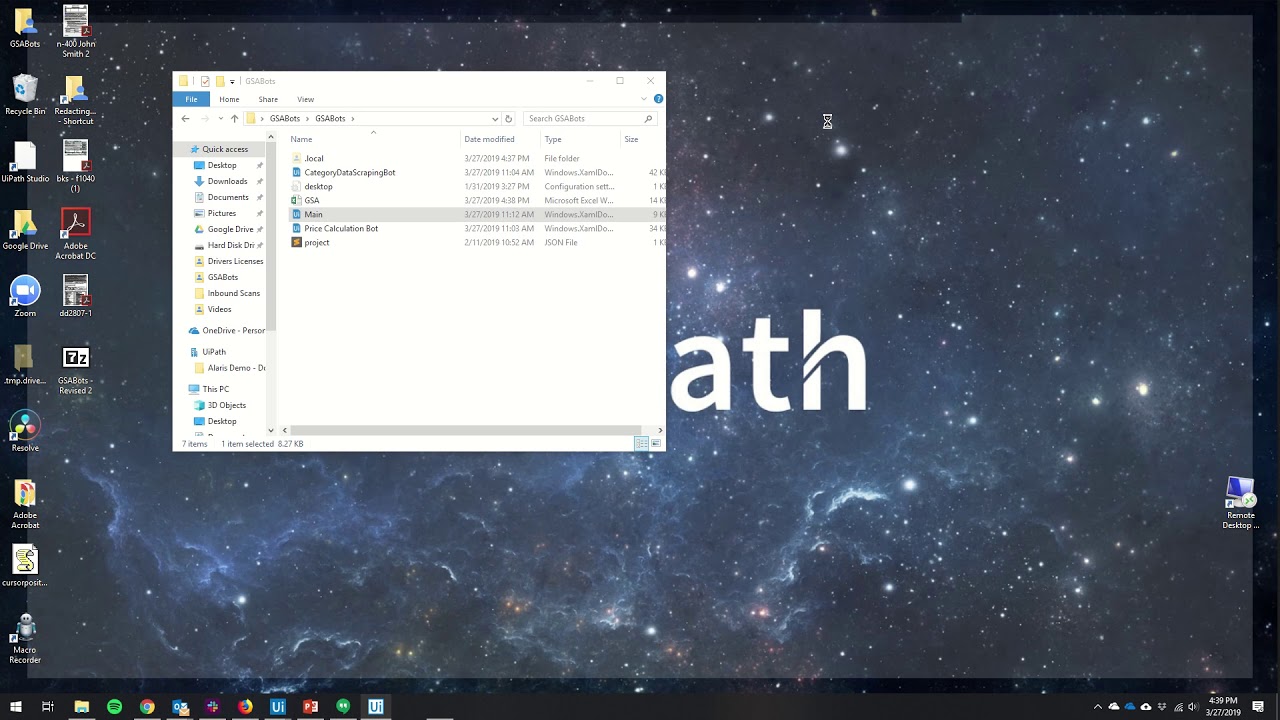Image resolution: width=1280 pixels, height=720 pixels.
Task: Click the Properties checkmark icon in title bar
Action: 205,81
